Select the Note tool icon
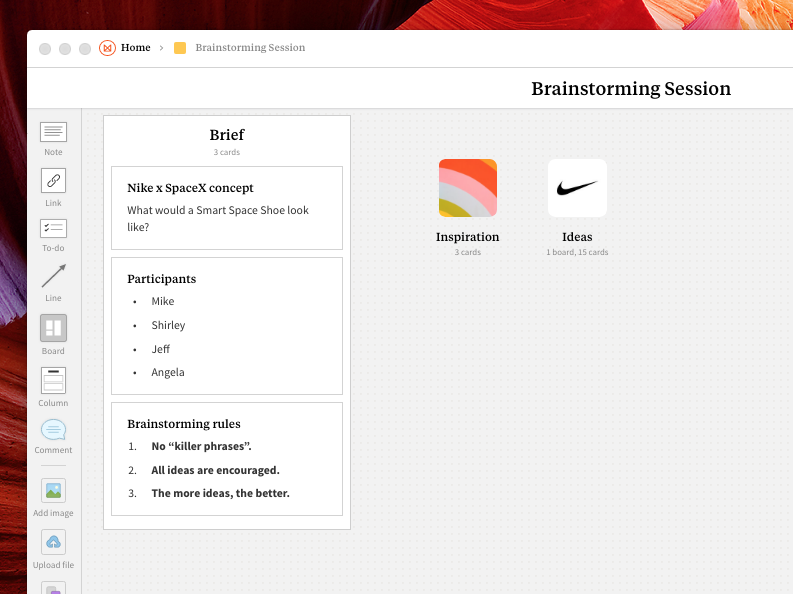Image resolution: width=793 pixels, height=594 pixels. tap(53, 132)
